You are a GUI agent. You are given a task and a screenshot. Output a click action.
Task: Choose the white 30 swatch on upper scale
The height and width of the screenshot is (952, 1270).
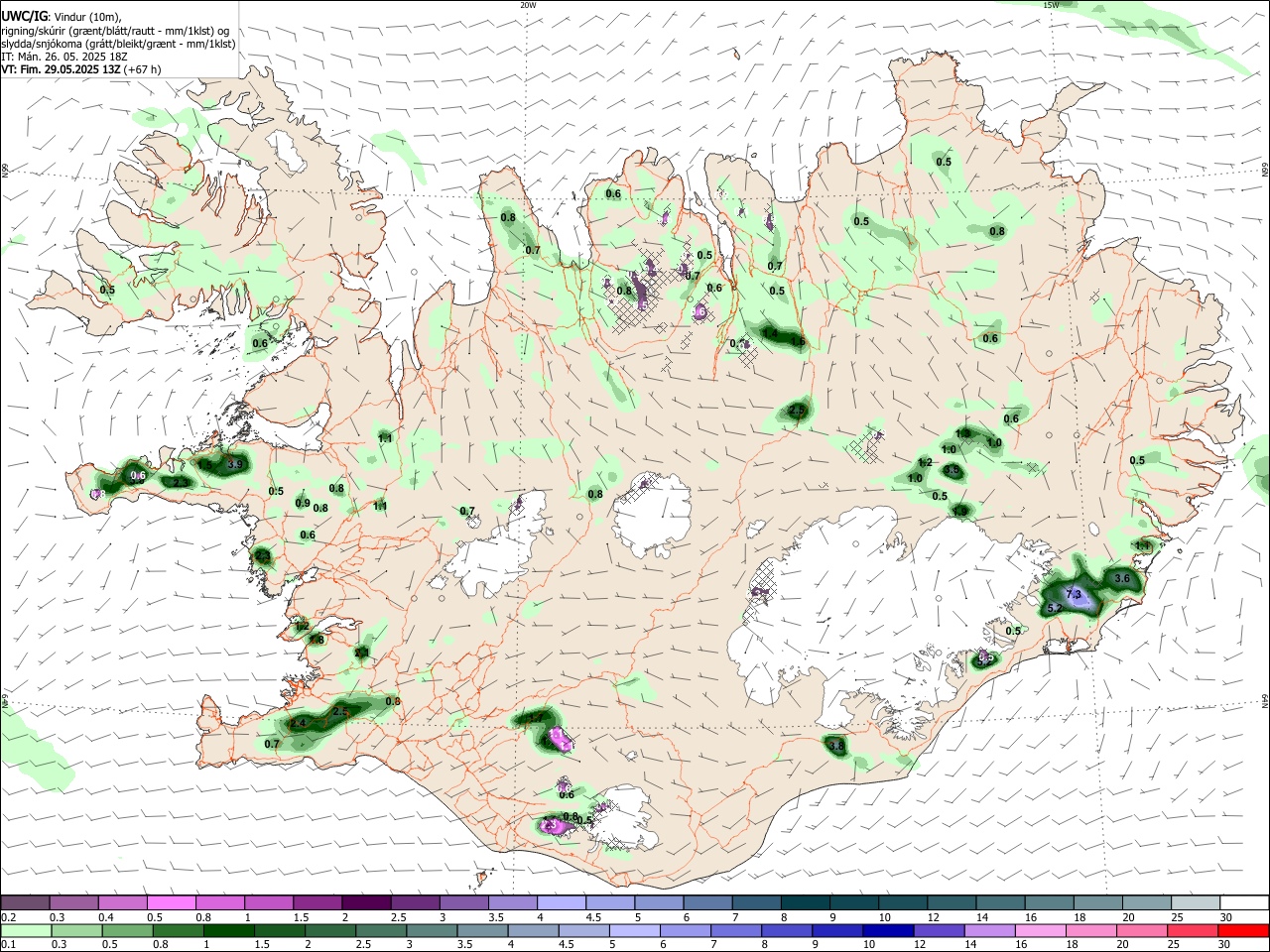click(x=1243, y=903)
